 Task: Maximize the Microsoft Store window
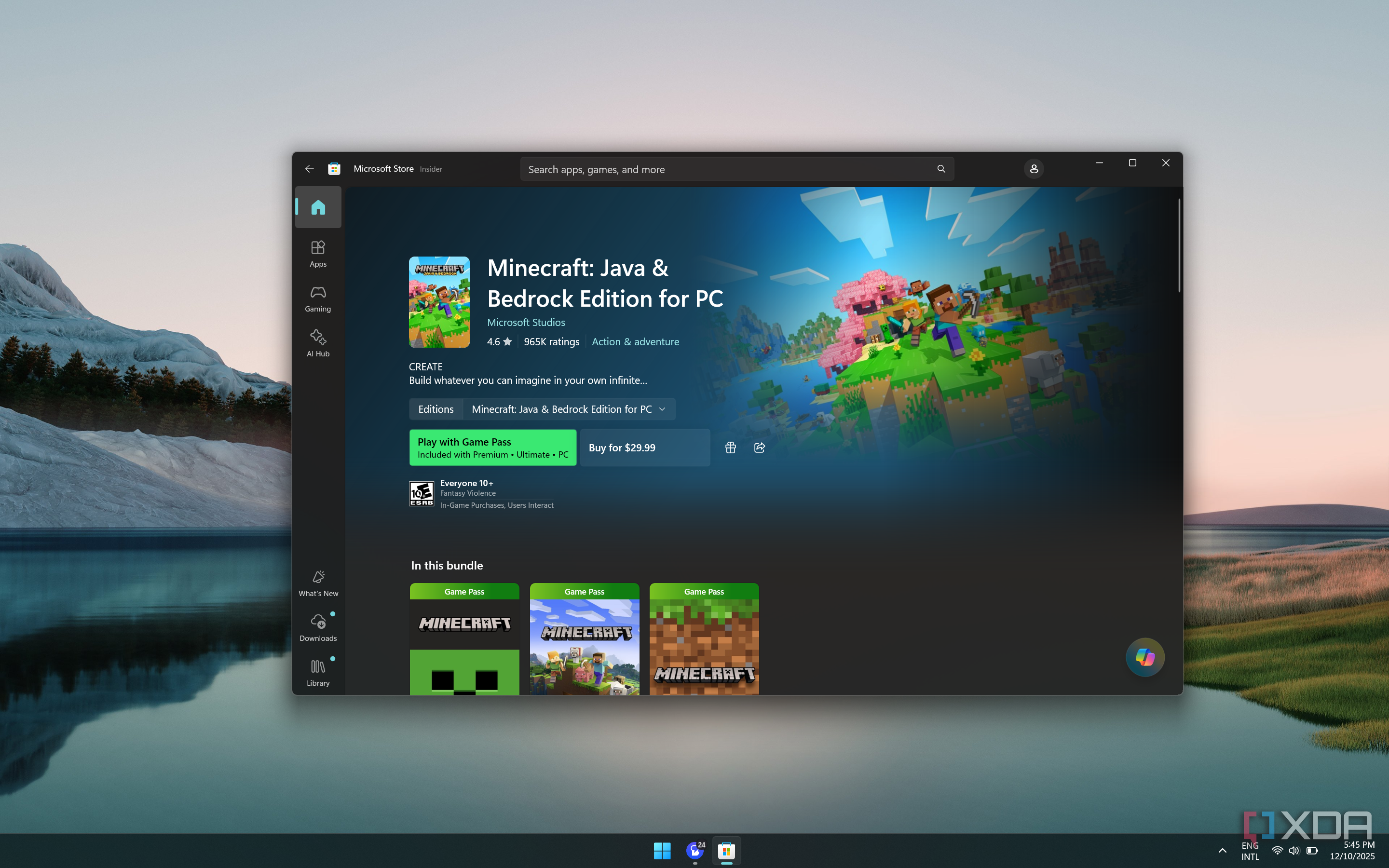click(1132, 163)
